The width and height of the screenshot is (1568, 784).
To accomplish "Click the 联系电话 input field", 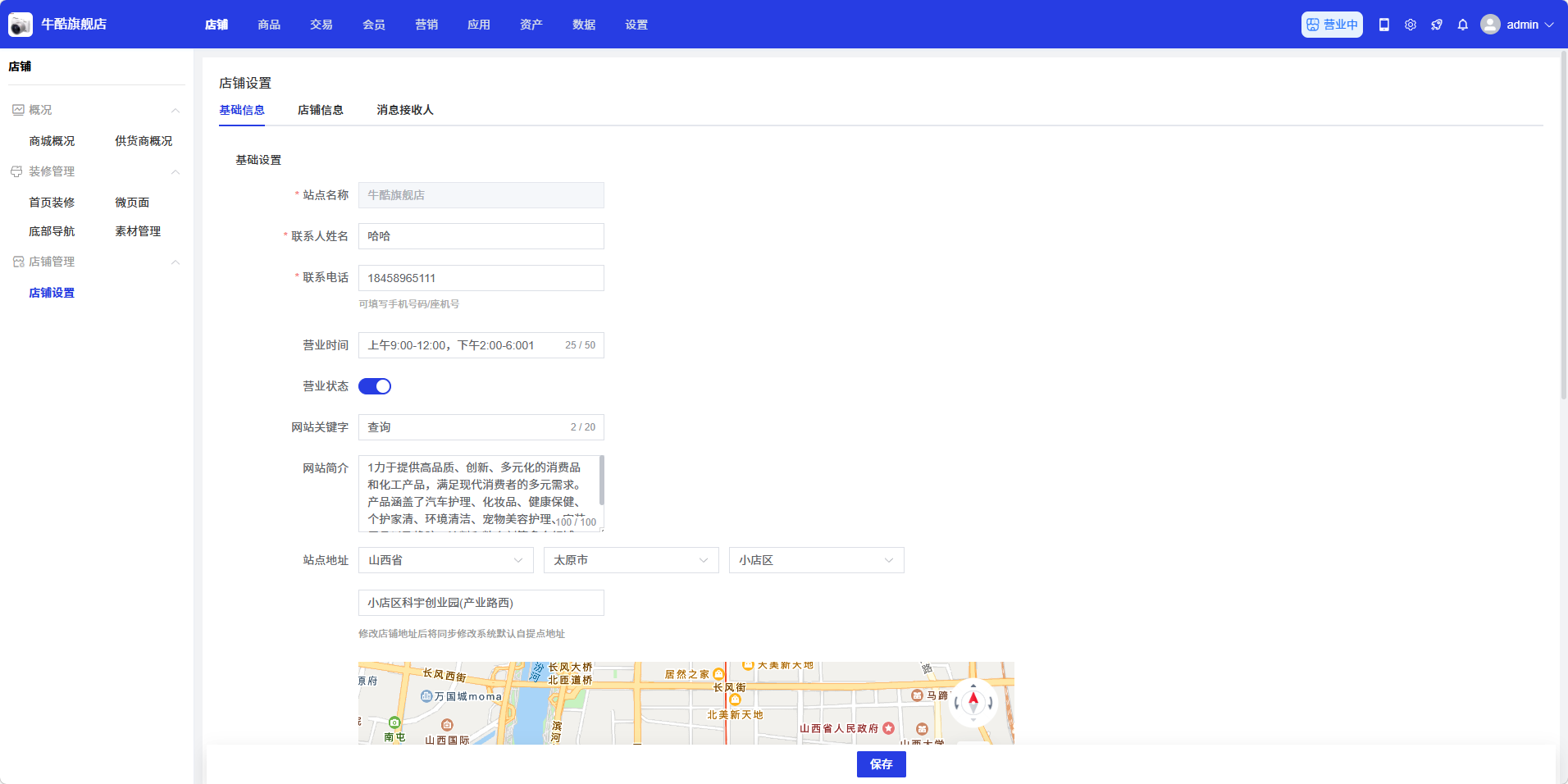I will coord(481,278).
